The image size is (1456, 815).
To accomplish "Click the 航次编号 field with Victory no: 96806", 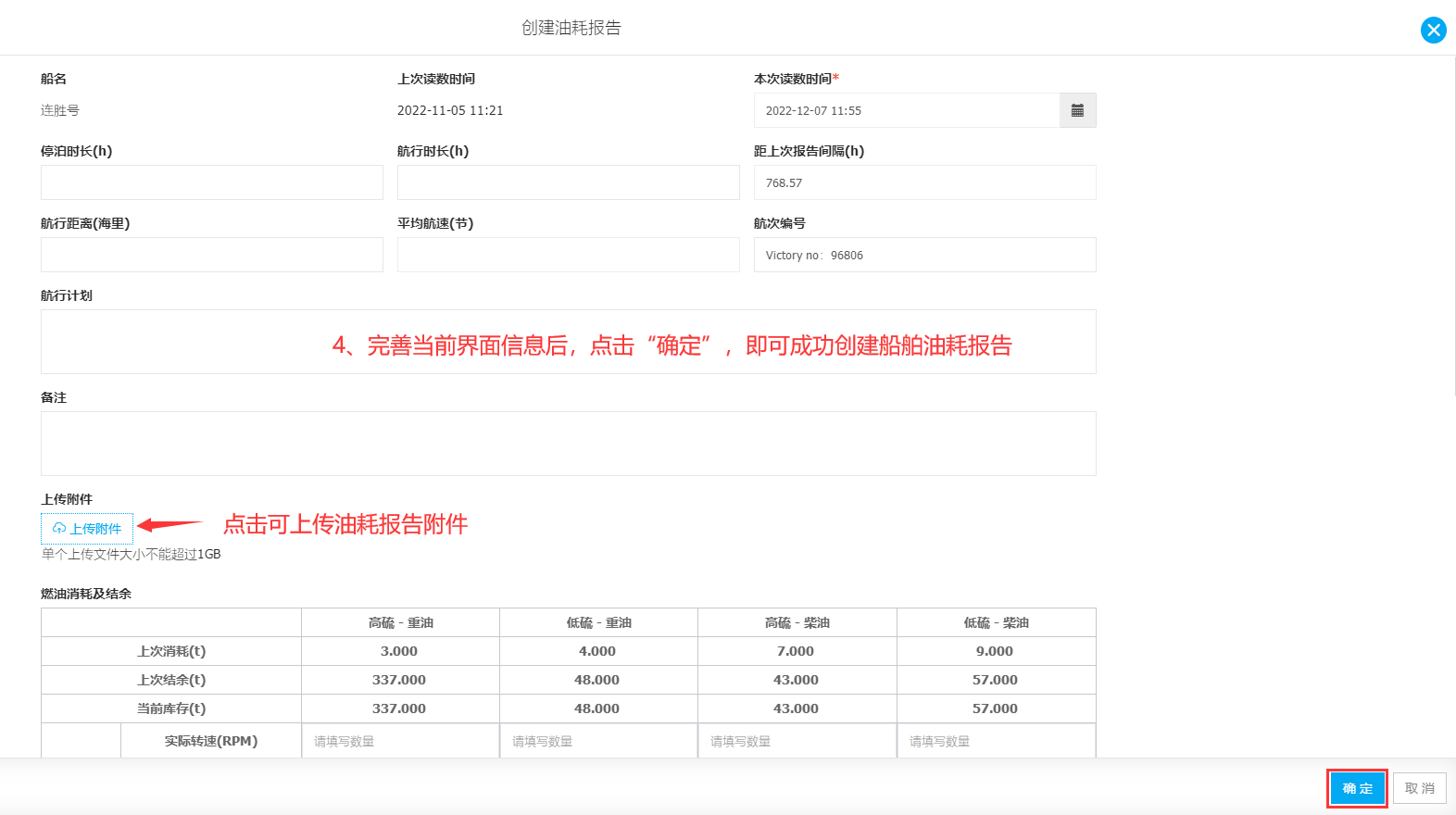I will (x=925, y=255).
